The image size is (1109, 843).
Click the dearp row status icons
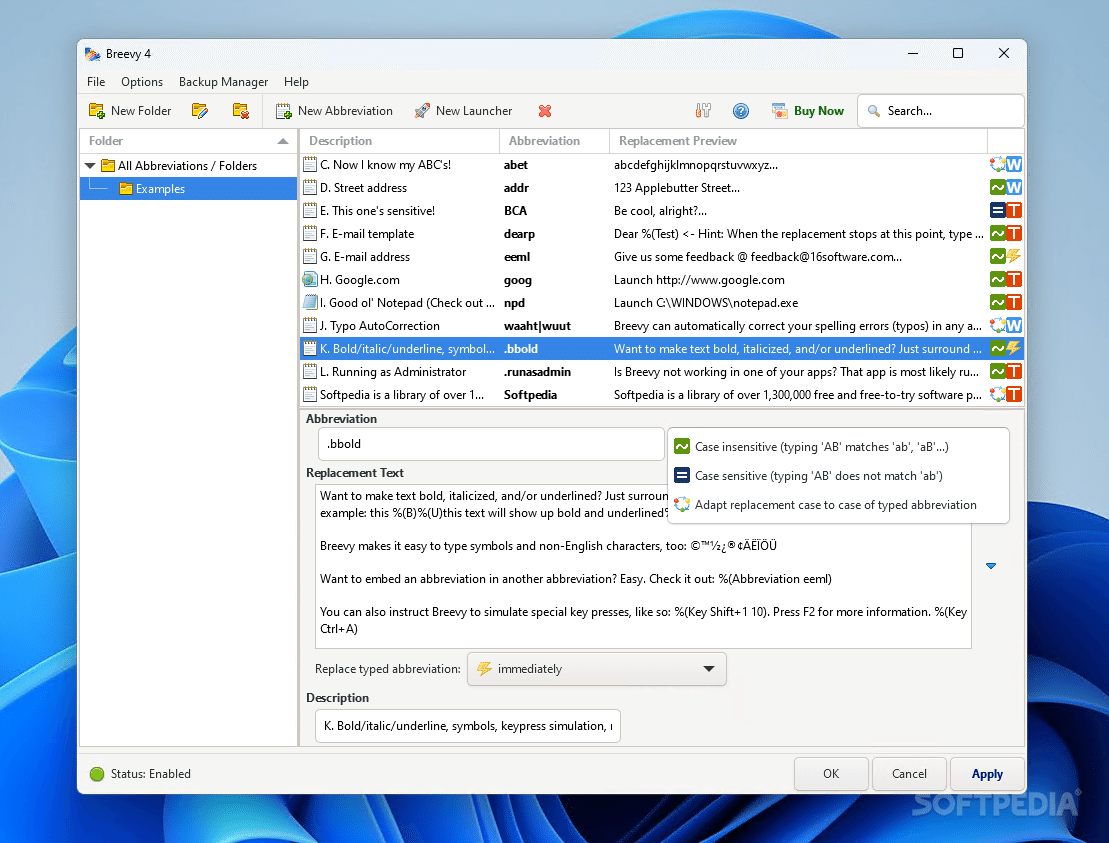[x=1006, y=234]
